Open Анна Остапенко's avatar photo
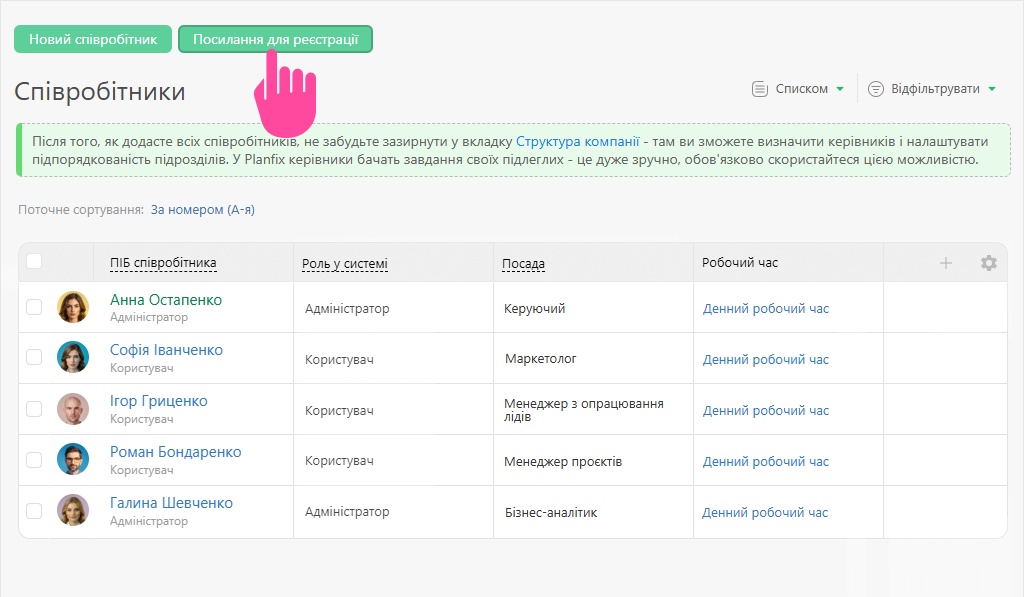Screen dimensions: 1024x597 pyautogui.click(x=73, y=307)
